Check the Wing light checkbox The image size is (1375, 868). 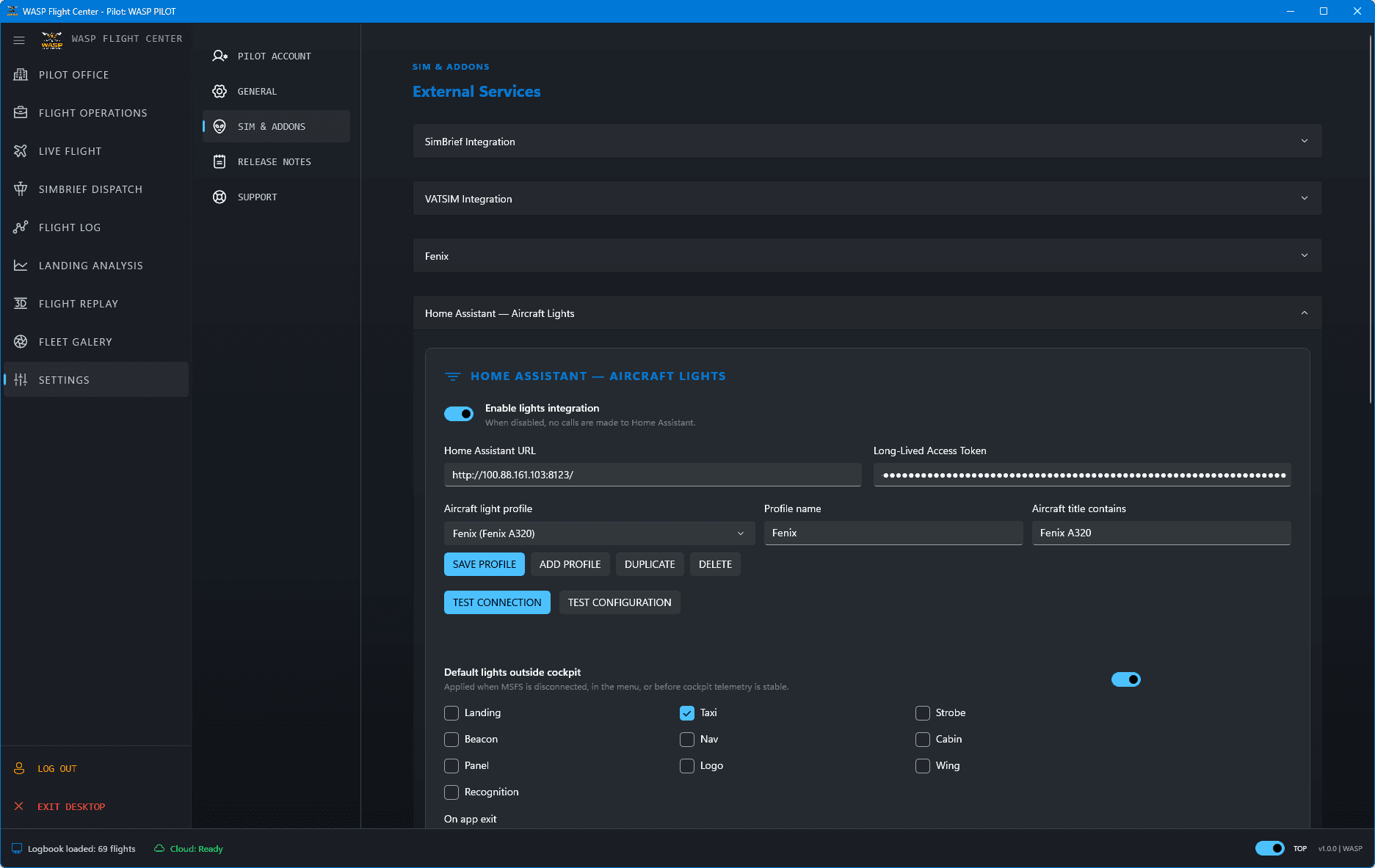(x=923, y=766)
